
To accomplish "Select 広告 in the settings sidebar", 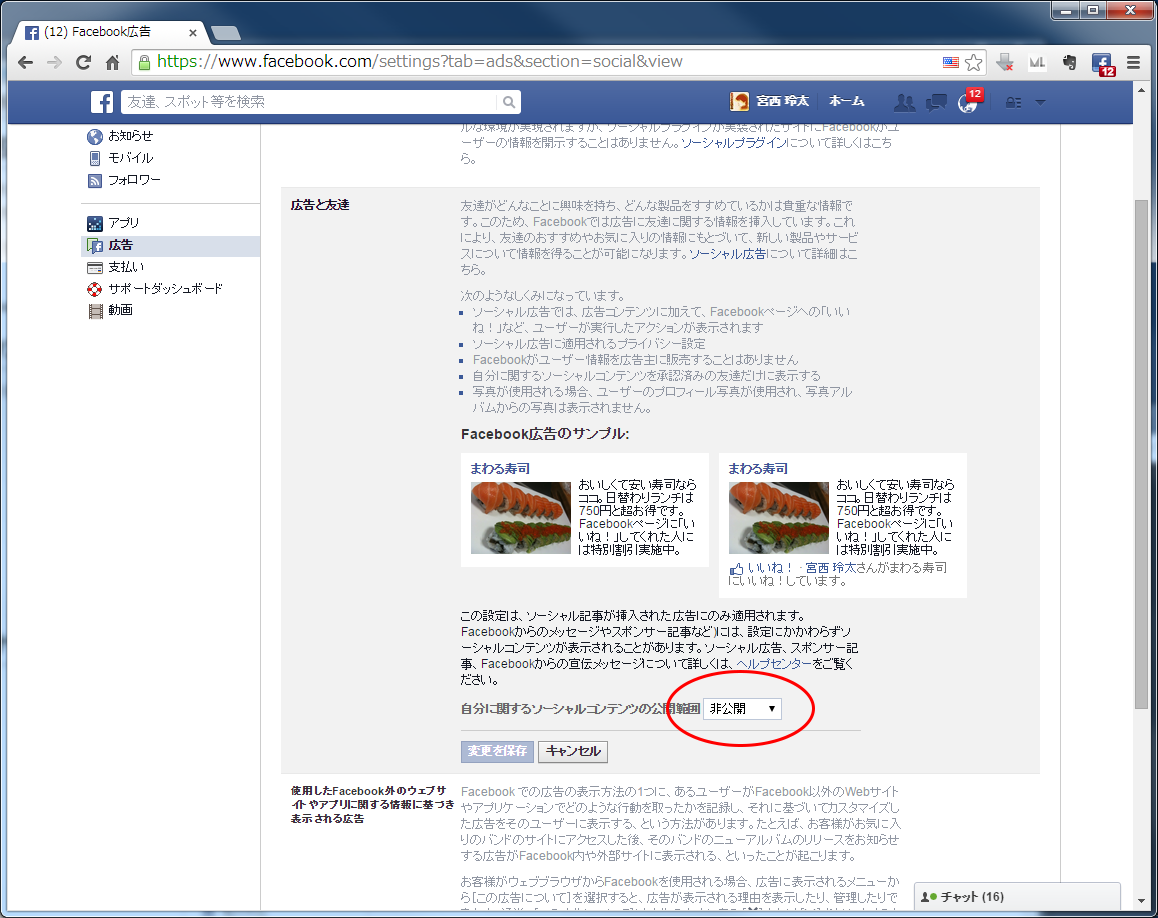I will [x=170, y=246].
